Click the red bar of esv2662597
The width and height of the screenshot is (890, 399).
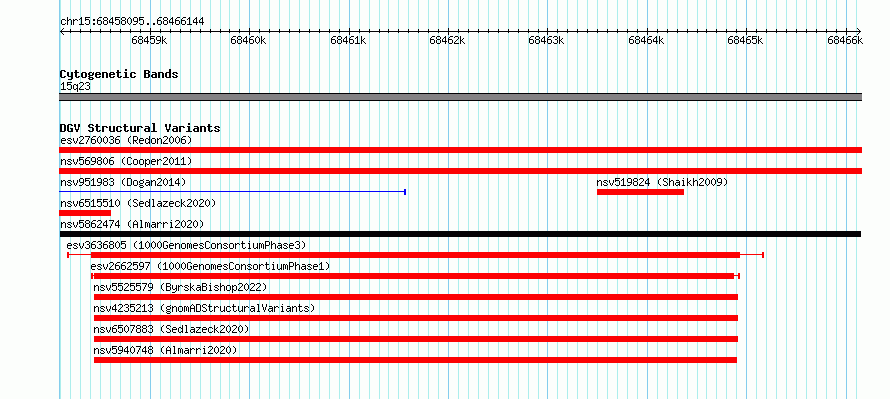(x=415, y=276)
